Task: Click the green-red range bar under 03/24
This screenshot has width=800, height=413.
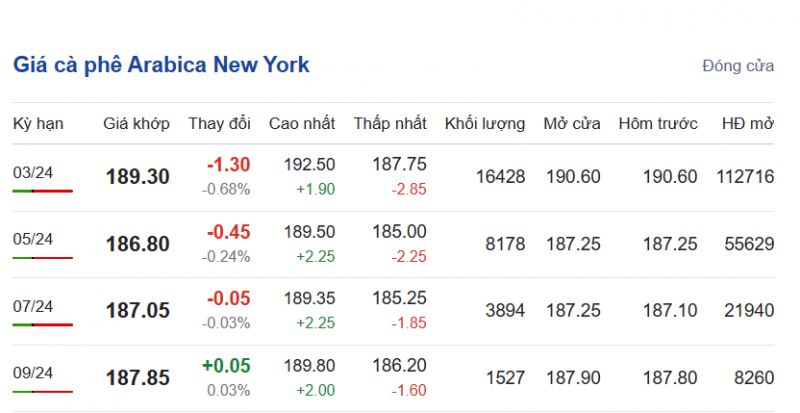Action: pos(43,190)
